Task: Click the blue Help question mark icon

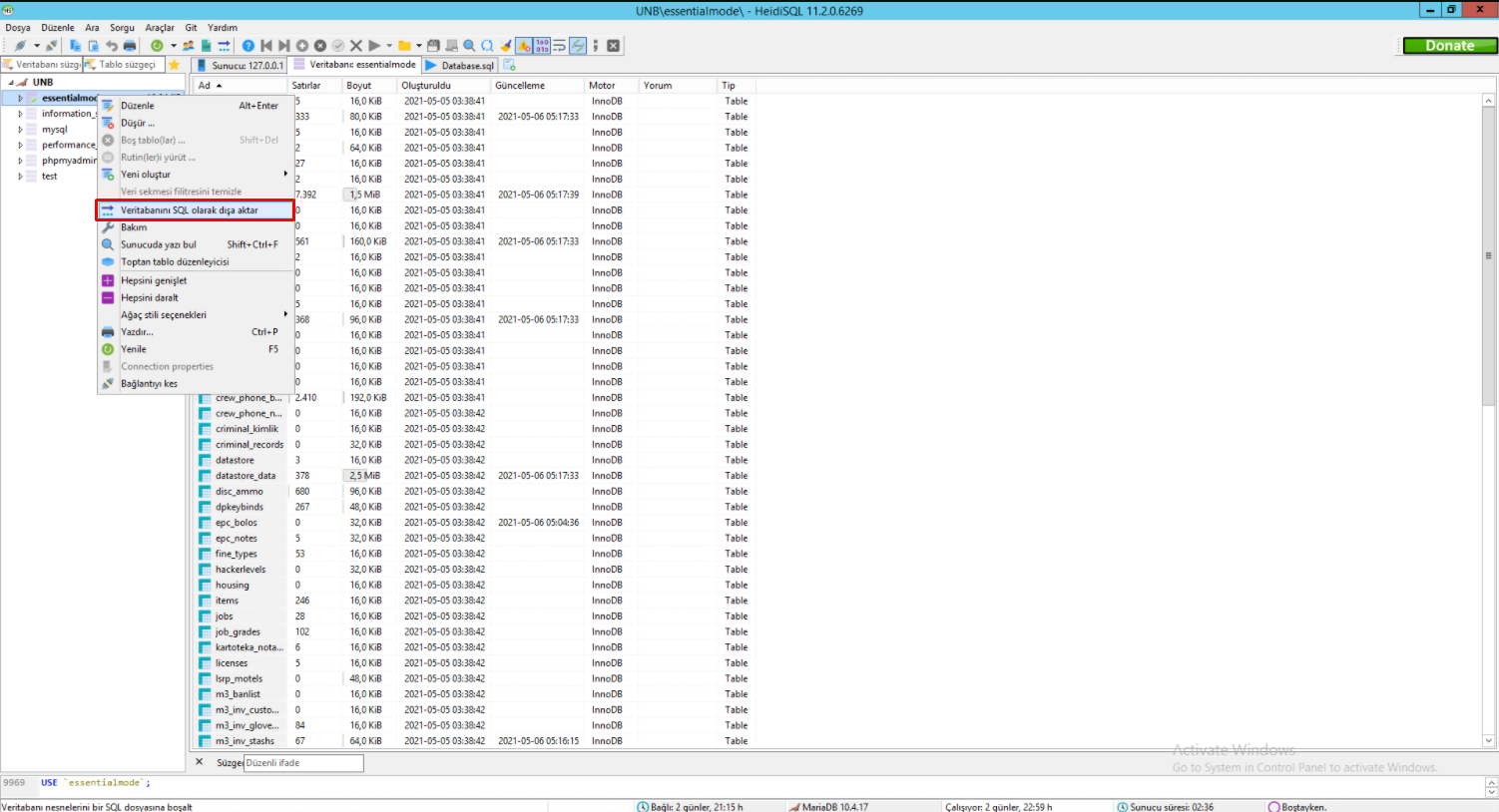Action: [249, 46]
